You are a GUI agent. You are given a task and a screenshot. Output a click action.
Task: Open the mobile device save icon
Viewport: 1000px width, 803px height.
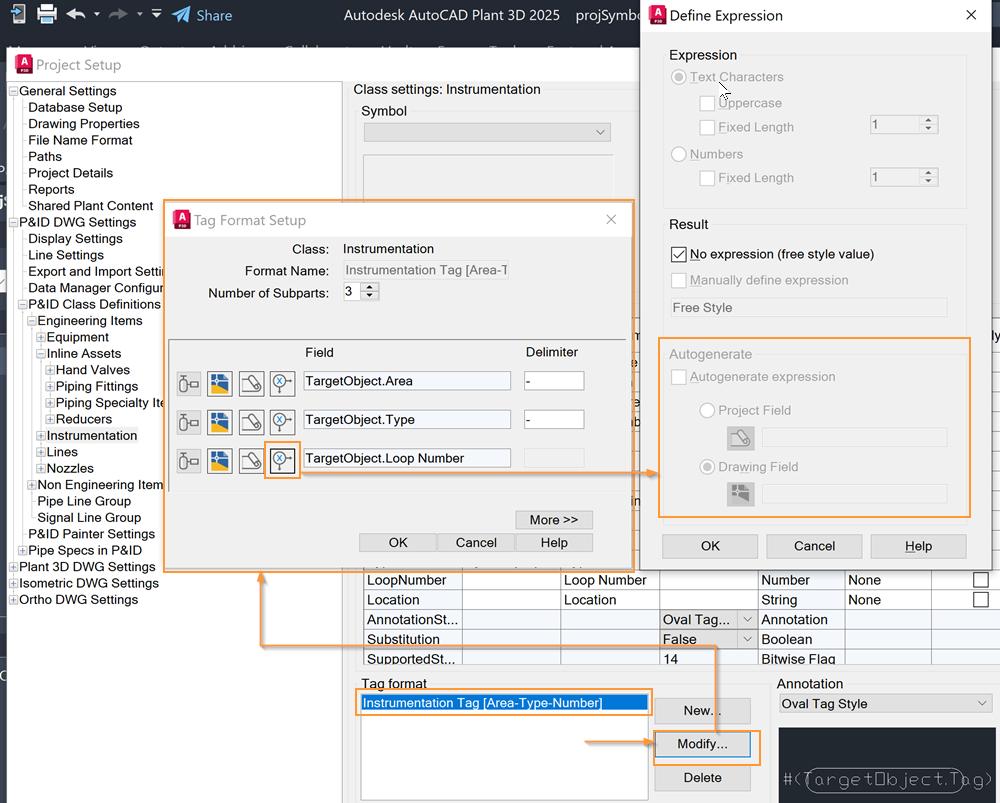coord(18,14)
